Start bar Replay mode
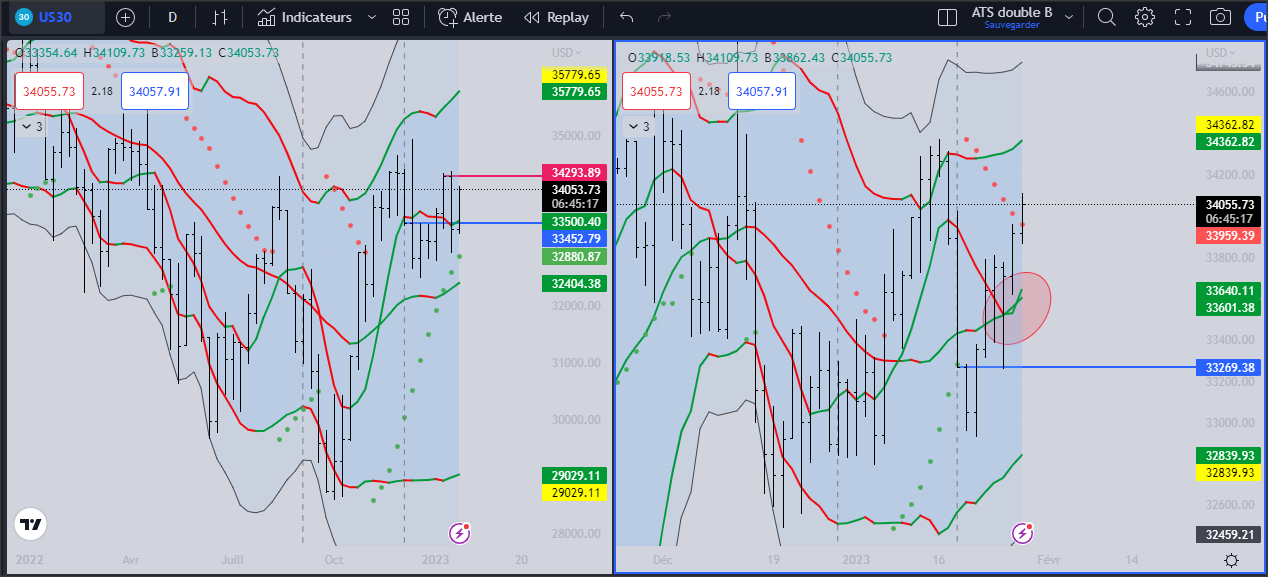 [x=557, y=17]
